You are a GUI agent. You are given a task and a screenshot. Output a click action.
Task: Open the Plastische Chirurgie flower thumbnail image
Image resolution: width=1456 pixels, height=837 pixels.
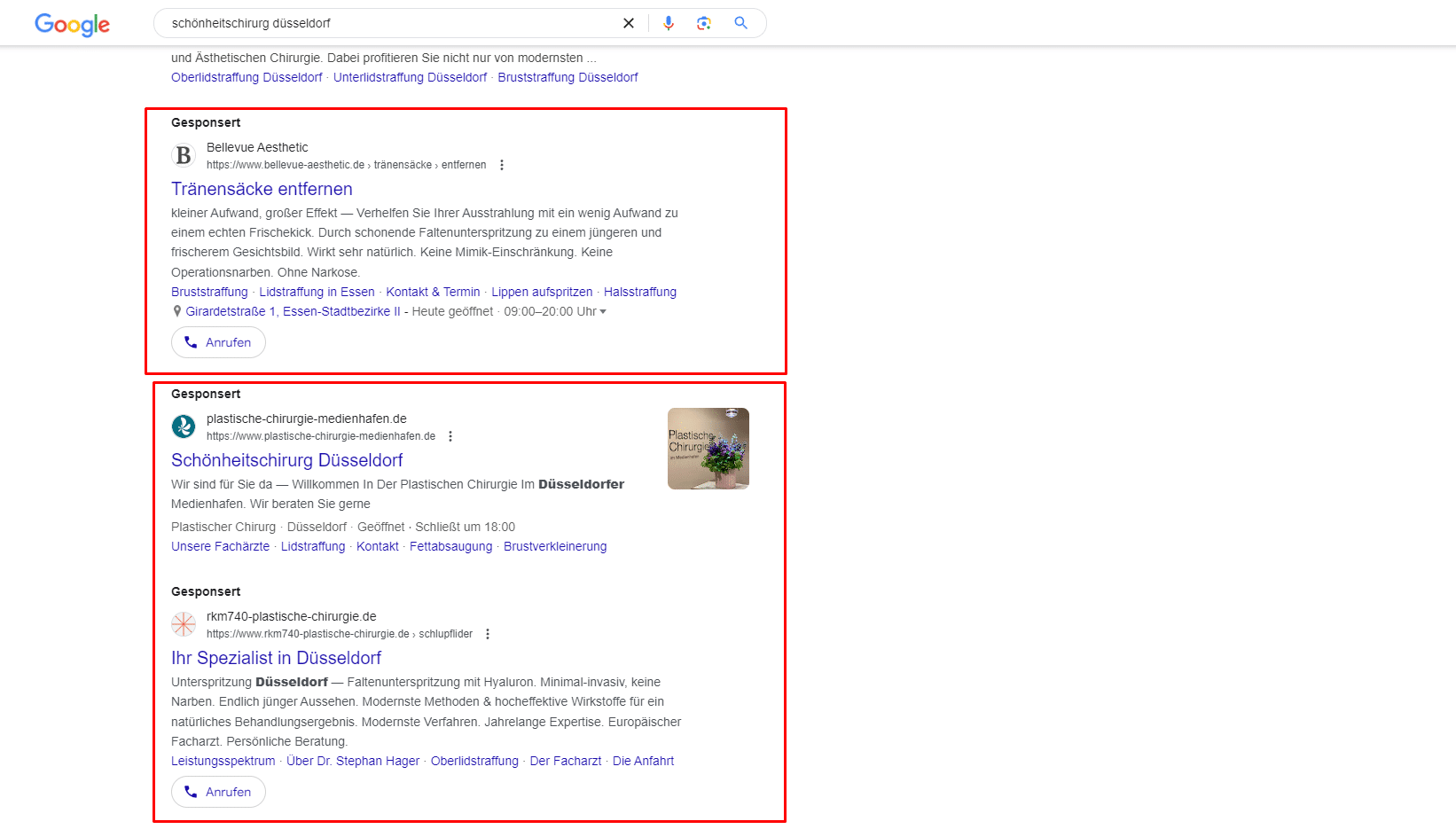point(708,449)
